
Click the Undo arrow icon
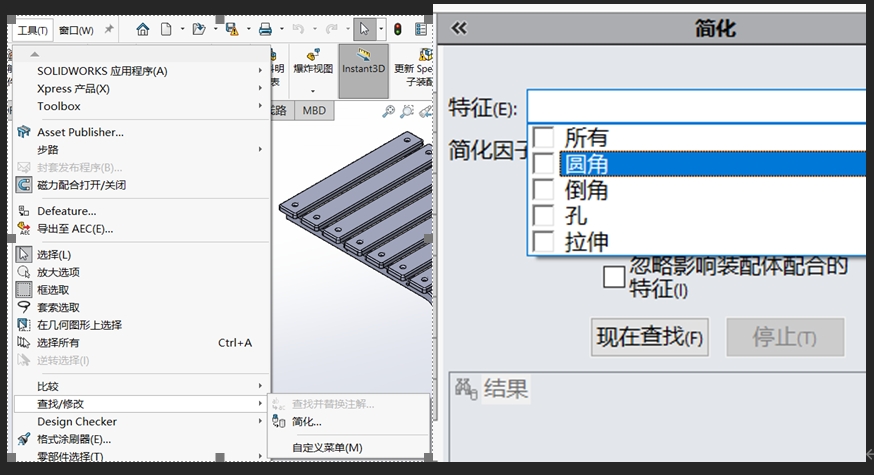298,29
